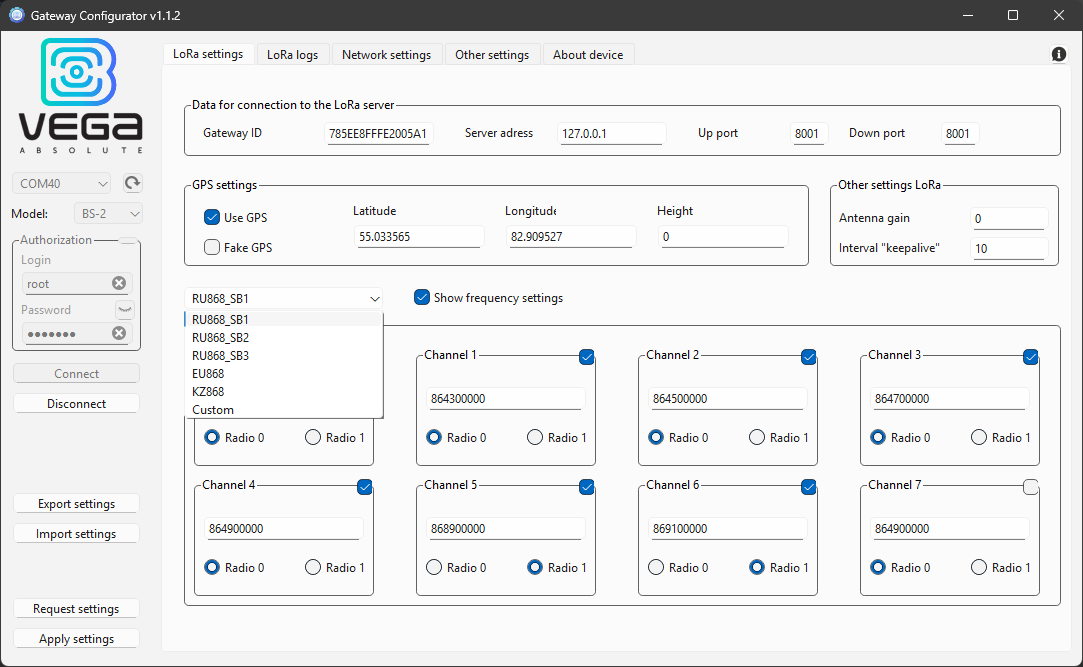Open the device info tooltip icon
Screen dimensions: 1083x667
tap(1058, 54)
